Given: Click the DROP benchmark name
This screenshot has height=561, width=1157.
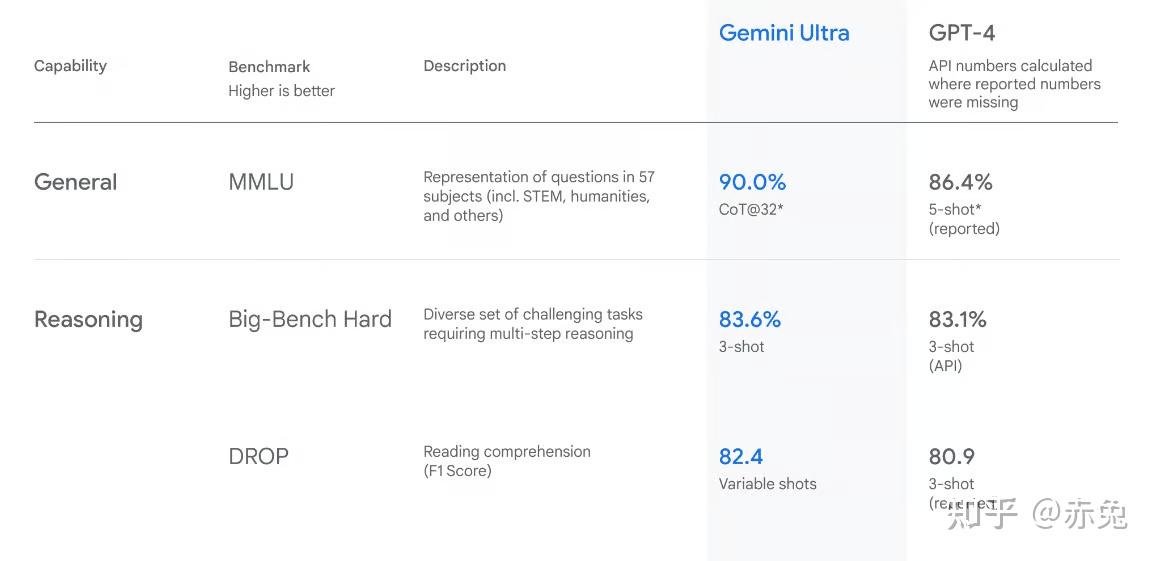Looking at the screenshot, I should click(258, 457).
